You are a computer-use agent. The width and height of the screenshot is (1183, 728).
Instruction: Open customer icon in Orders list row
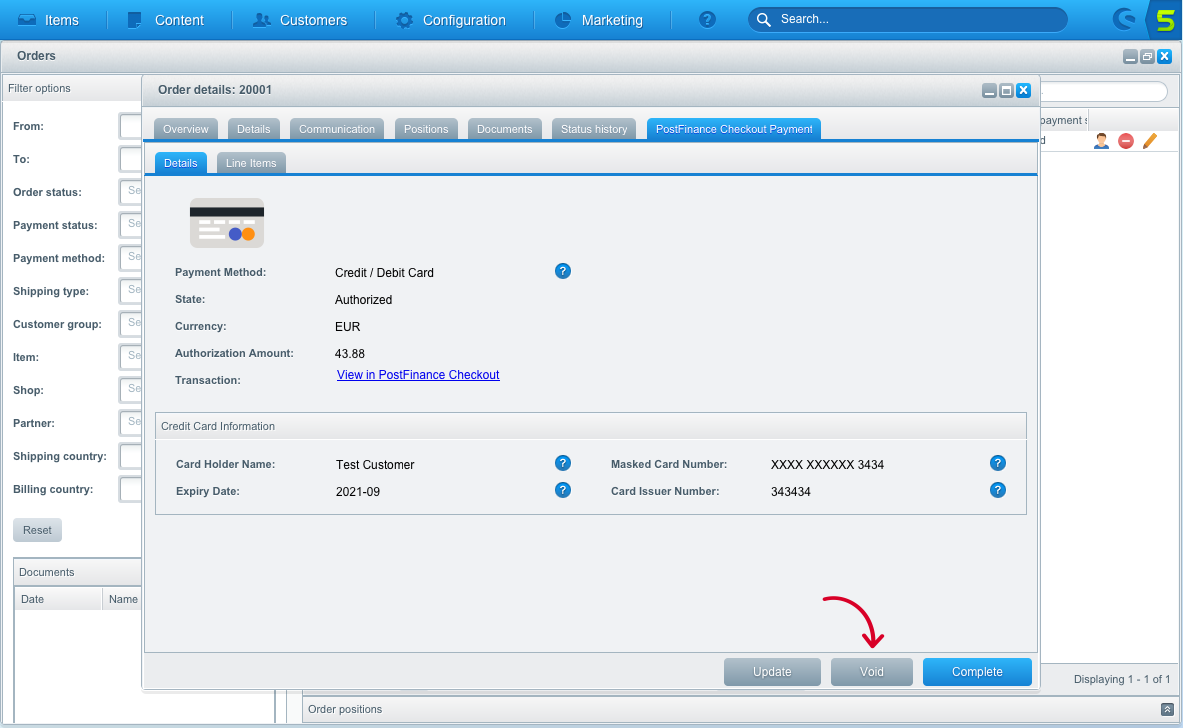pyautogui.click(x=1102, y=141)
